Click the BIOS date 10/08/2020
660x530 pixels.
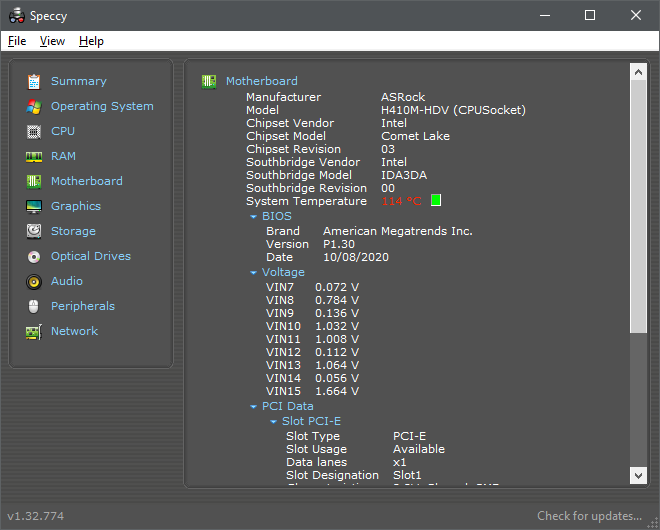click(356, 257)
